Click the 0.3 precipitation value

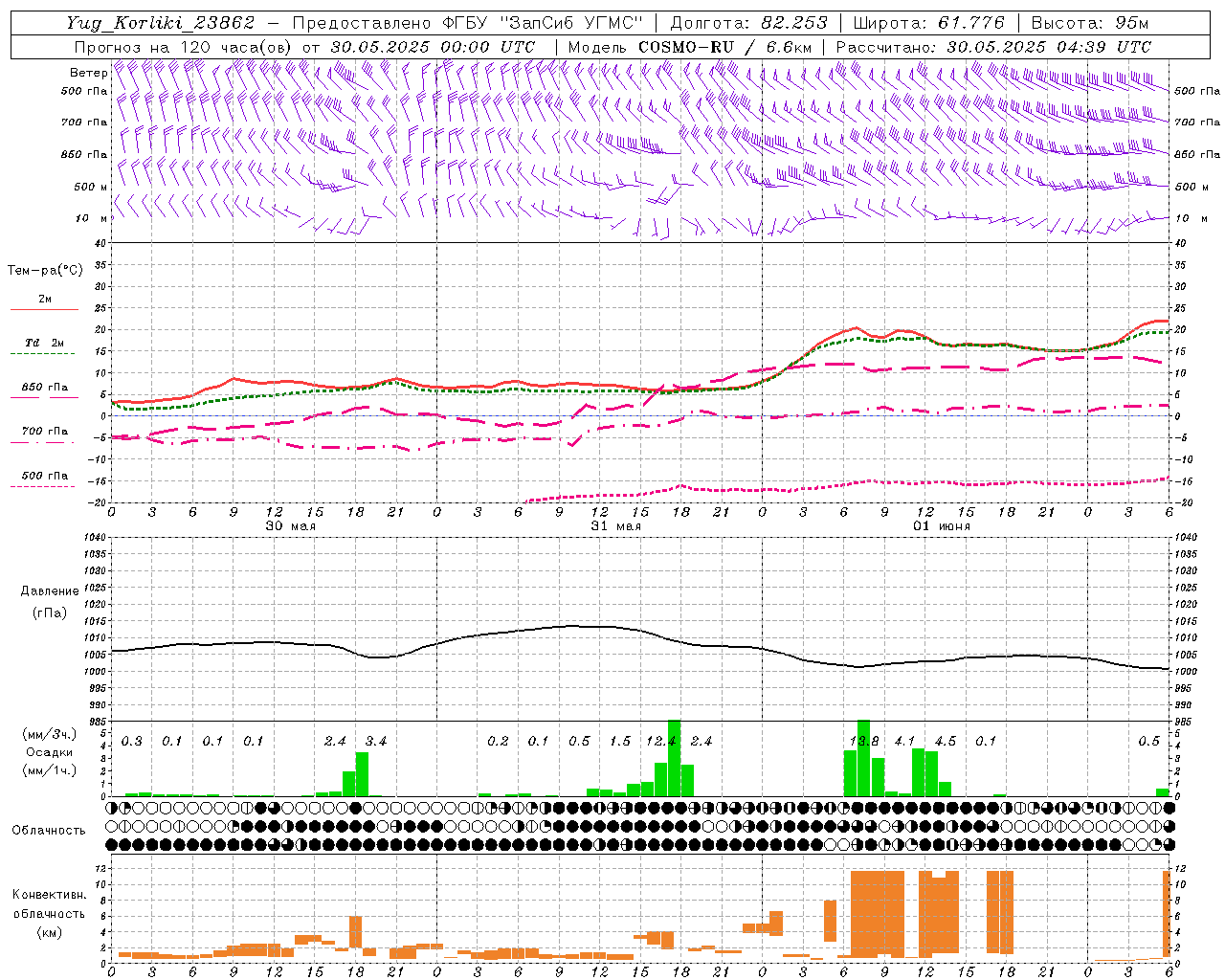click(132, 742)
